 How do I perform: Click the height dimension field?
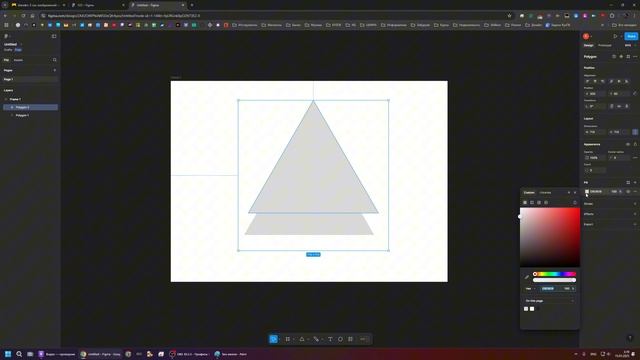click(x=619, y=132)
